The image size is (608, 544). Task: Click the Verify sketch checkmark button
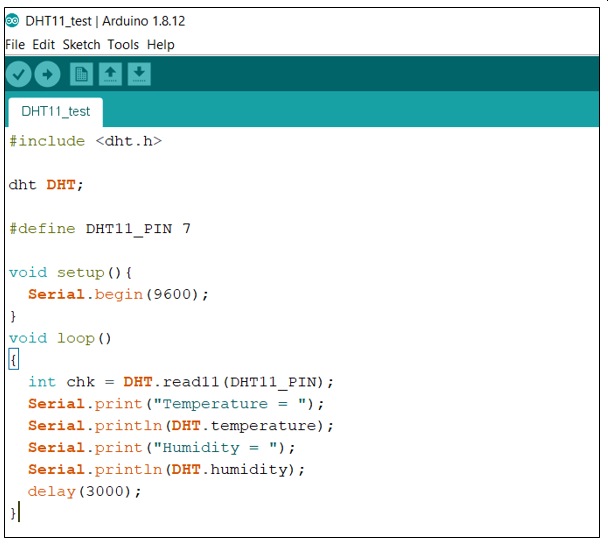pyautogui.click(x=19, y=74)
